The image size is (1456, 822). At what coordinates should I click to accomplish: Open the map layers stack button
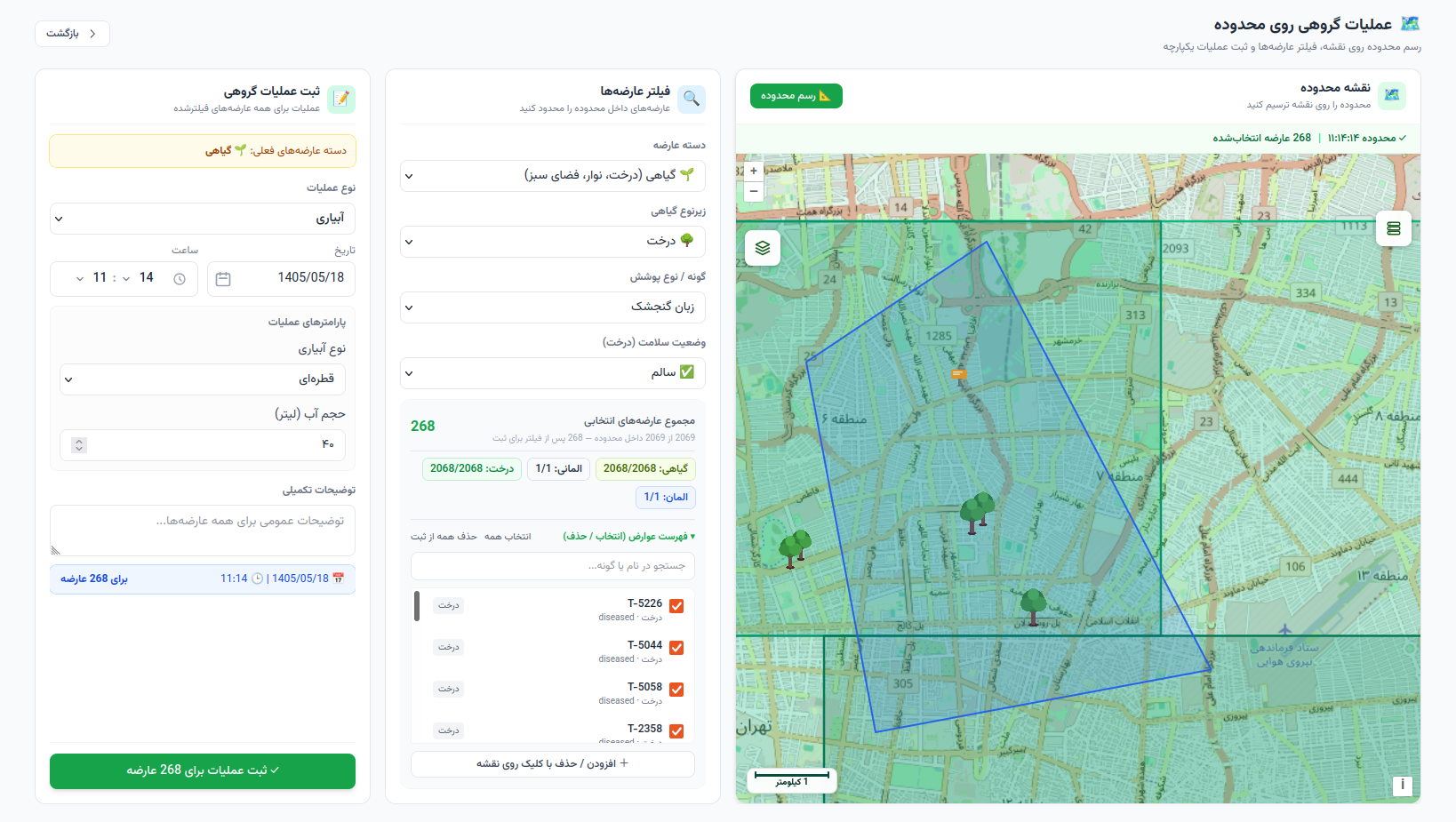(763, 248)
